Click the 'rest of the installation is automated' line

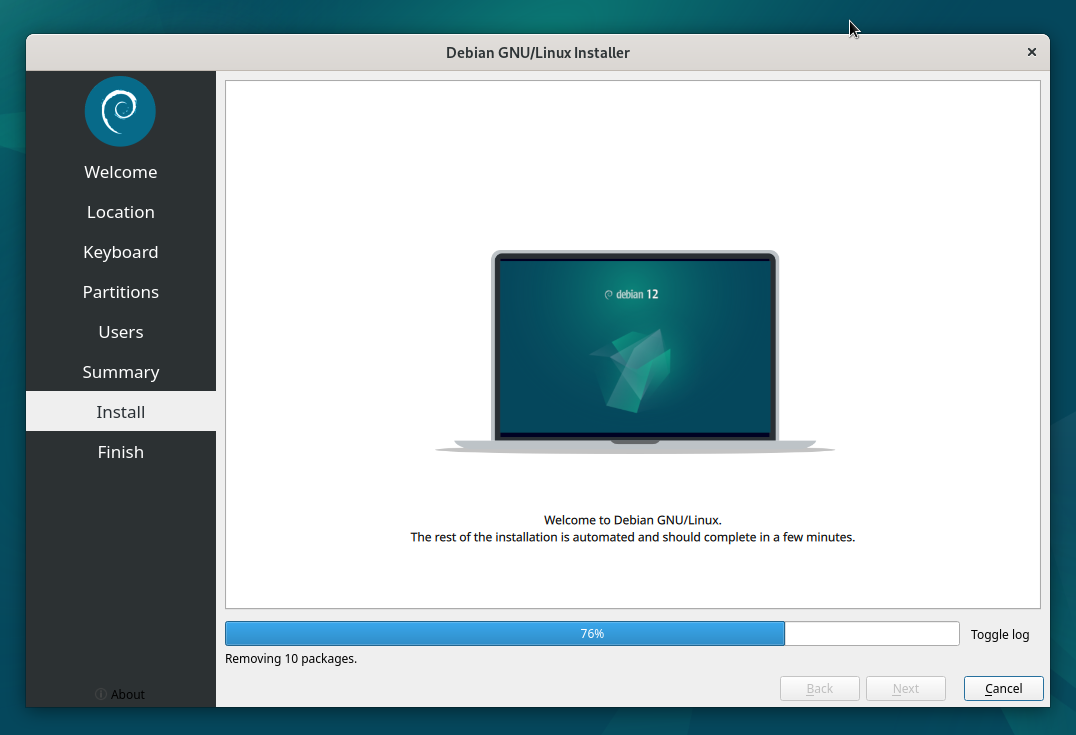(x=633, y=537)
